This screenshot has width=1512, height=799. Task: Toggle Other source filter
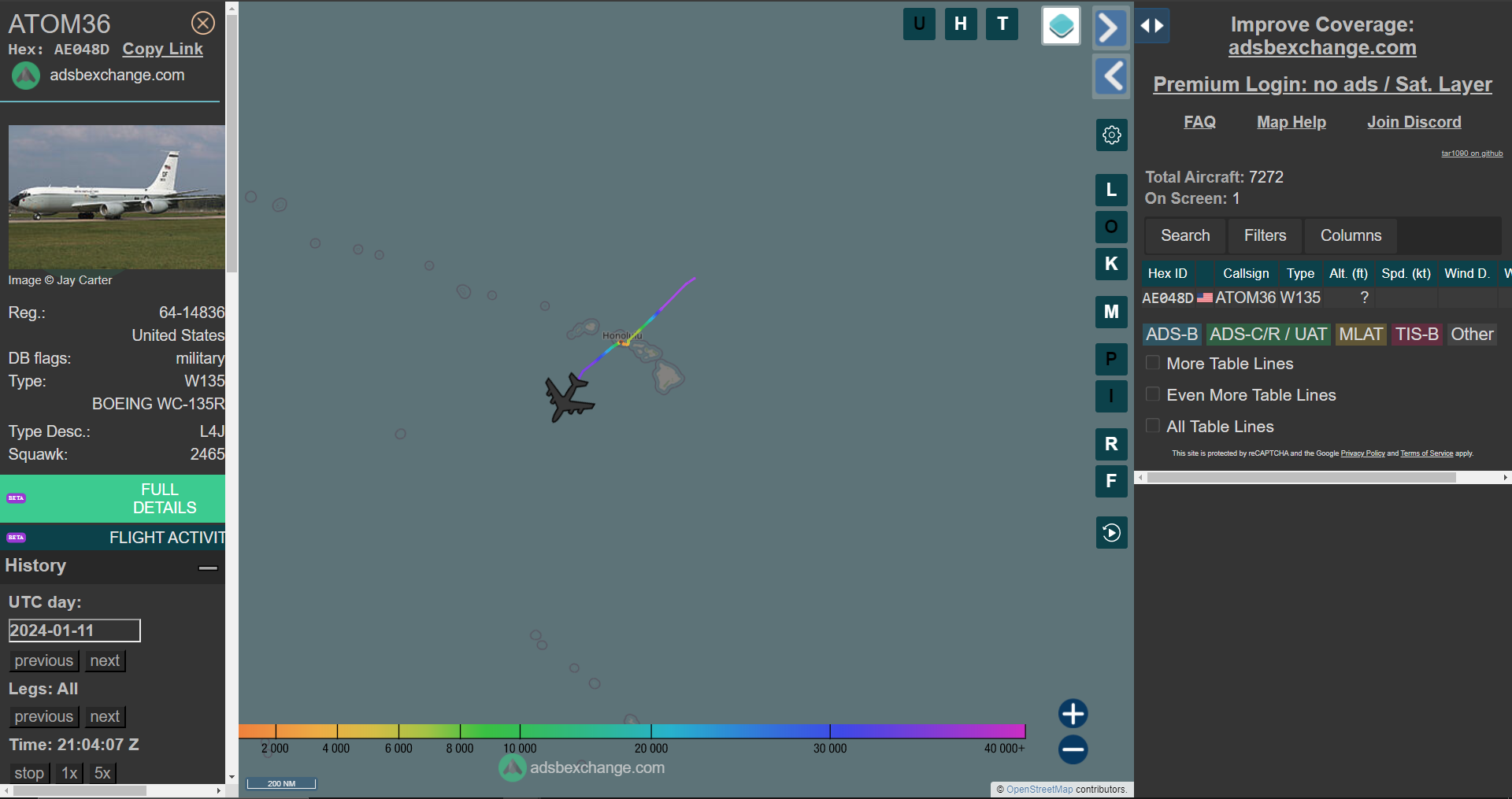(1472, 335)
